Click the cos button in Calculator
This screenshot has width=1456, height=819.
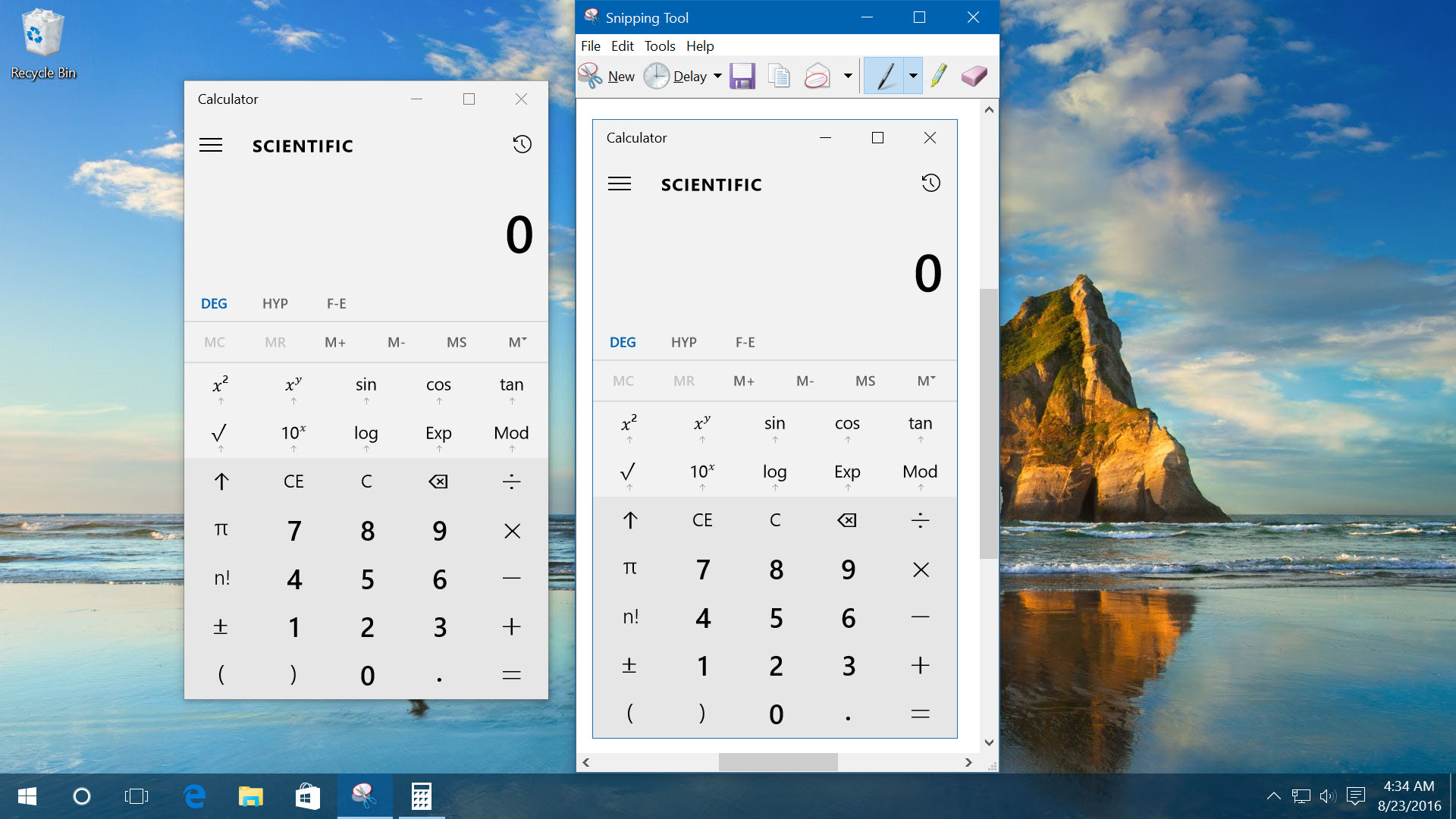click(439, 387)
